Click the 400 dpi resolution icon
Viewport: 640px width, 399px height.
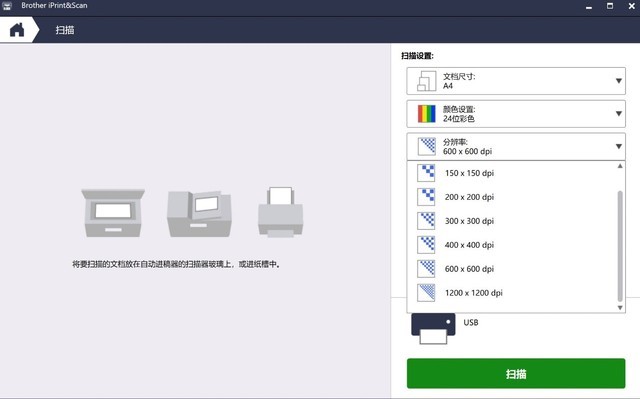tap(426, 245)
